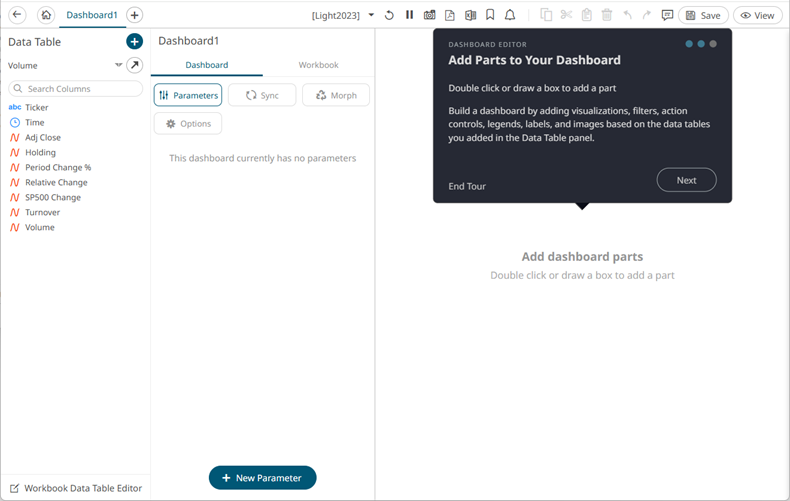Expand the Volume data table dropdown
Image resolution: width=790 pixels, height=501 pixels.
[118, 65]
